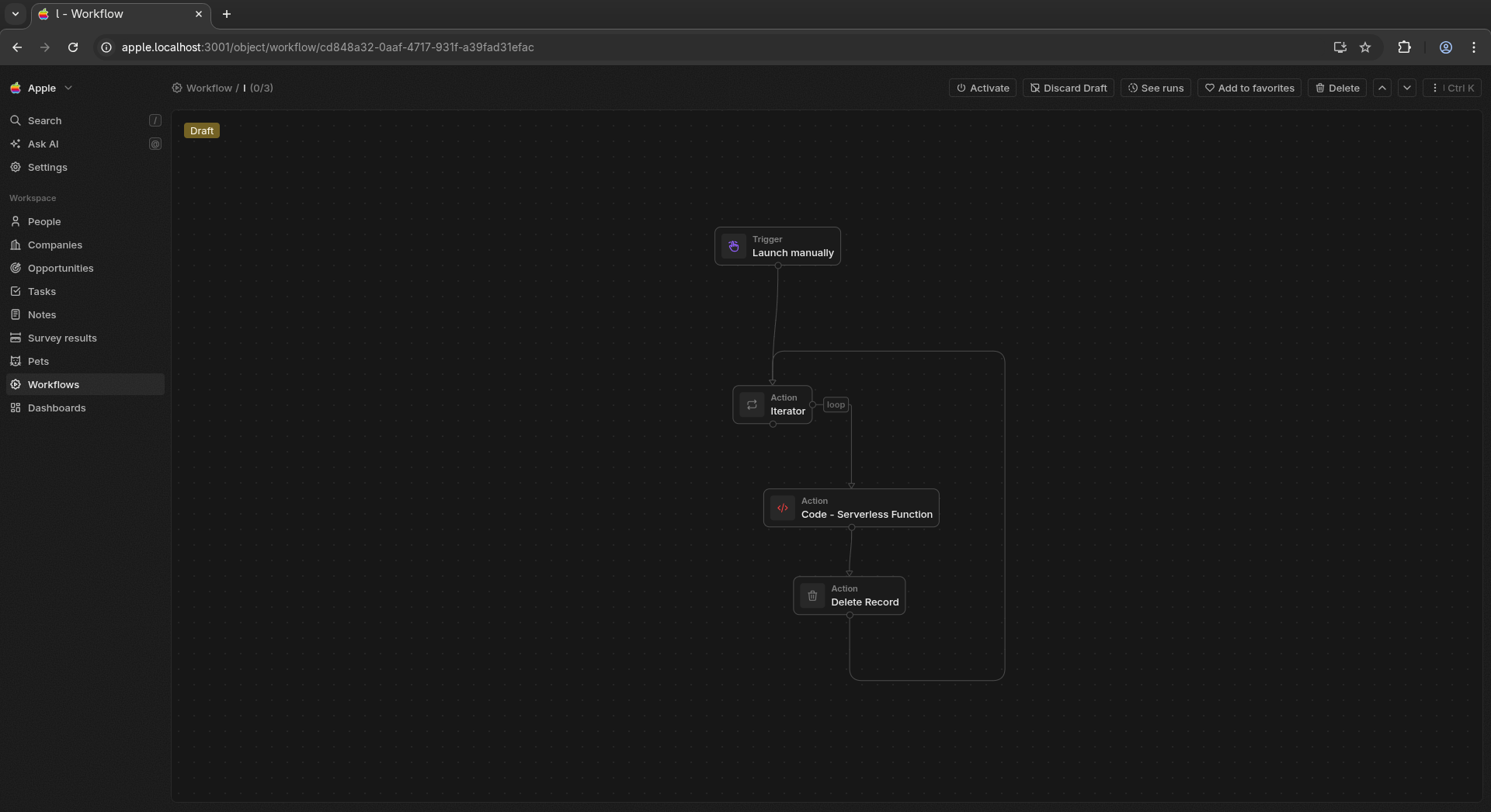View site information icon beside URL
The width and height of the screenshot is (1491, 812).
[x=106, y=47]
